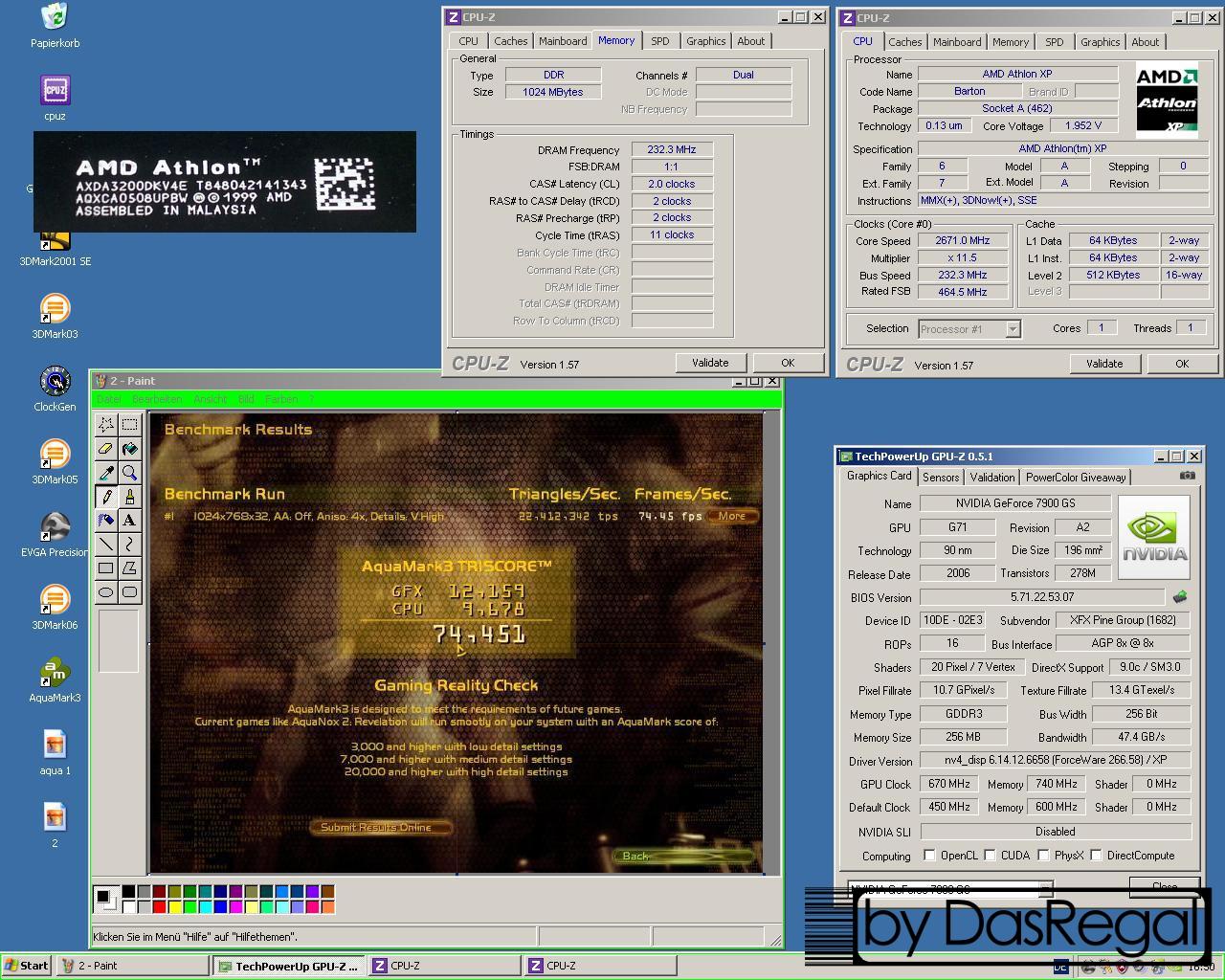
Task: Open EVGA Precision desktop shortcut
Action: 55,535
